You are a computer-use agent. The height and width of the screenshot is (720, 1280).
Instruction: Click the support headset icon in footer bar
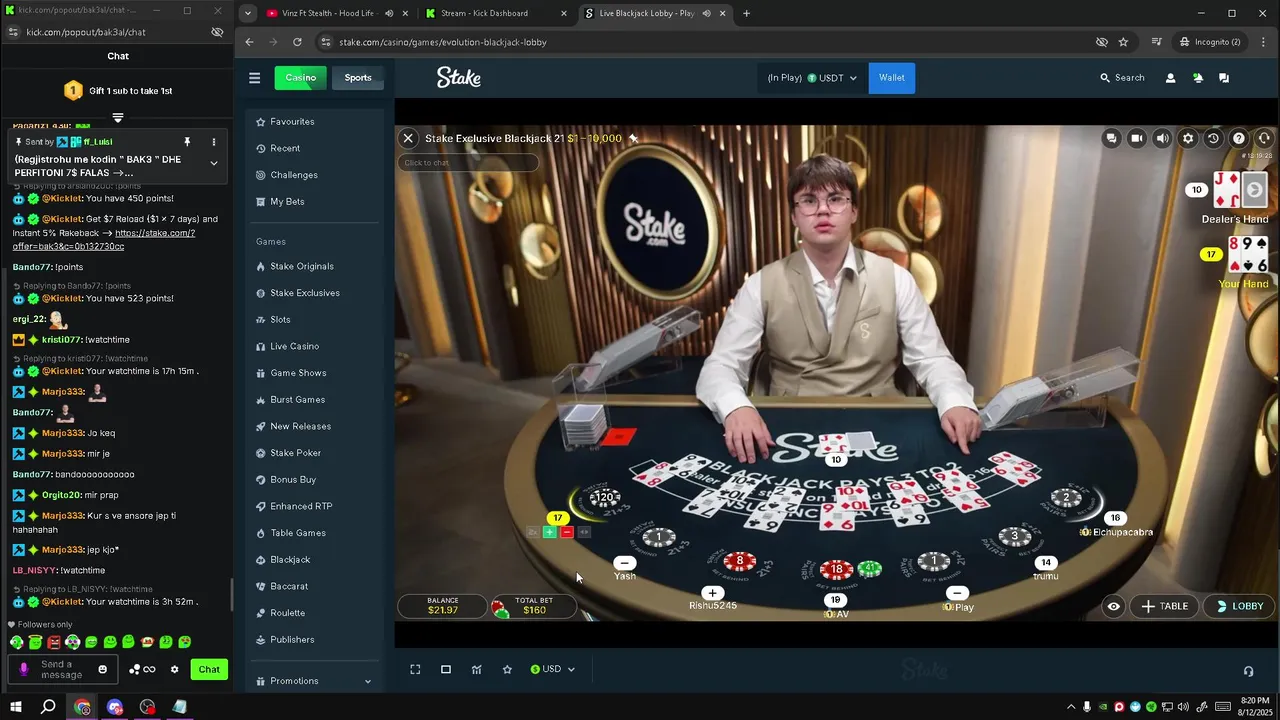(1248, 671)
